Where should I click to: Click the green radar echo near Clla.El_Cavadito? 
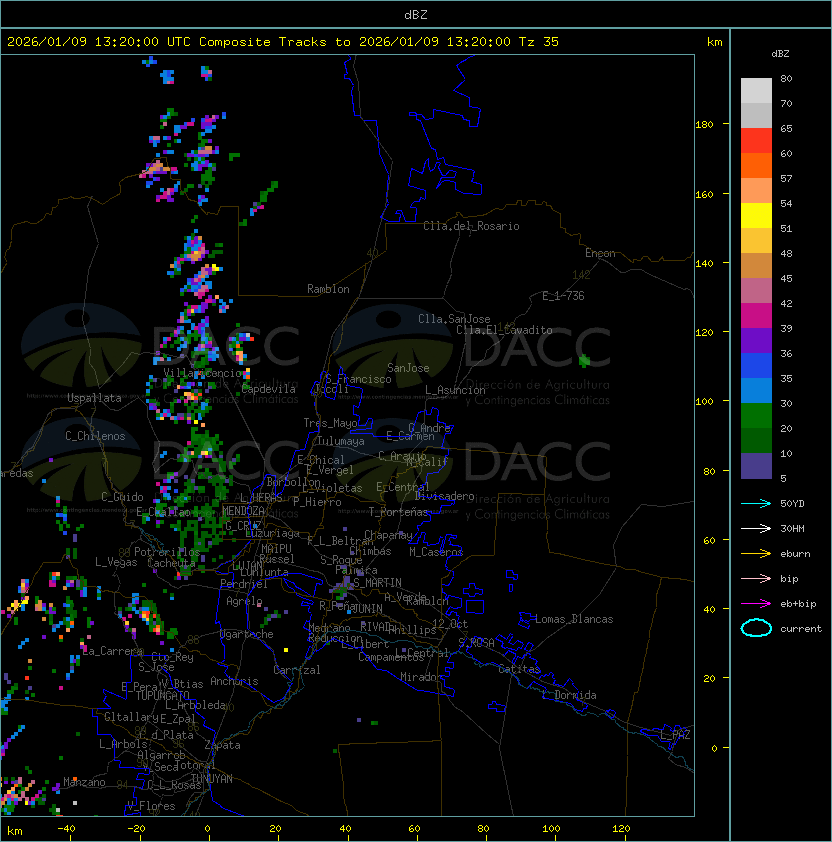pos(585,361)
